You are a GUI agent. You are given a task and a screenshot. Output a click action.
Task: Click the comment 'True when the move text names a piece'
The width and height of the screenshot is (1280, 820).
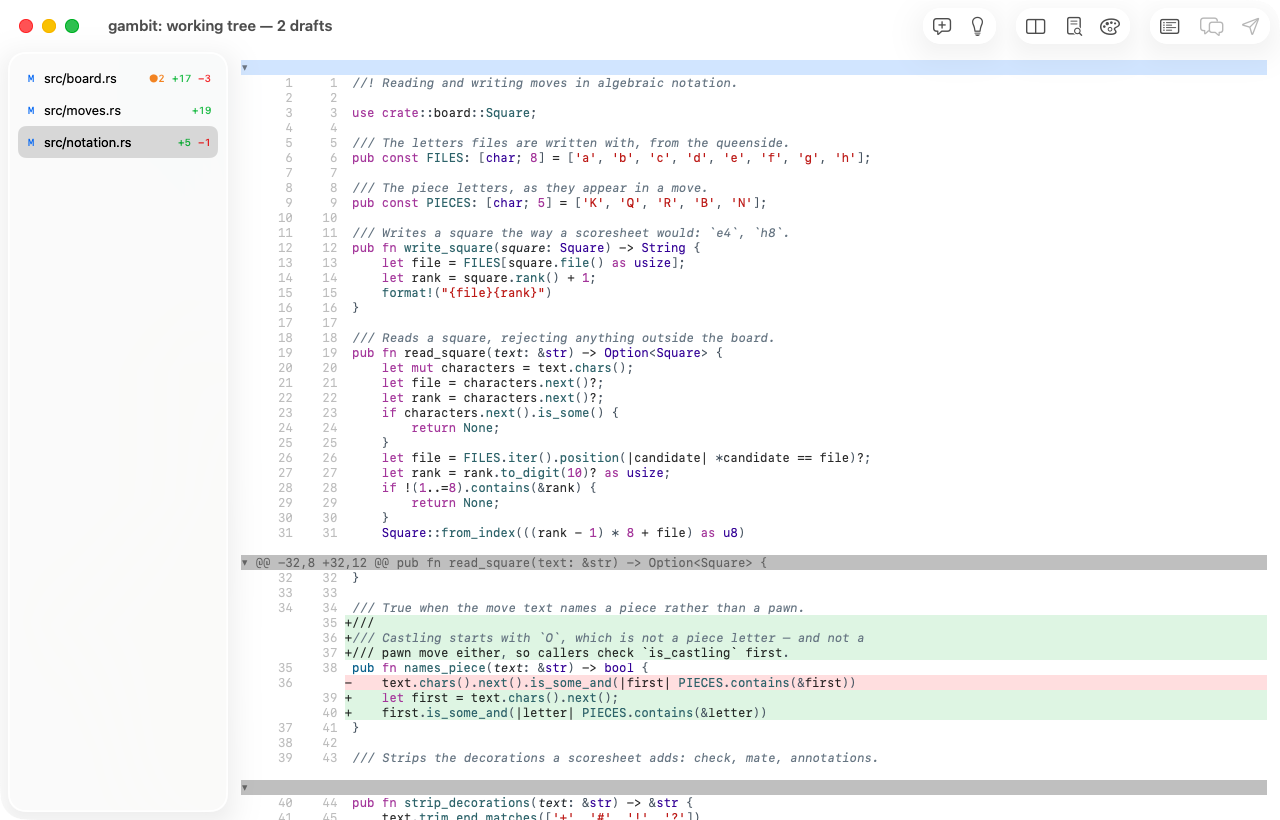pos(578,608)
